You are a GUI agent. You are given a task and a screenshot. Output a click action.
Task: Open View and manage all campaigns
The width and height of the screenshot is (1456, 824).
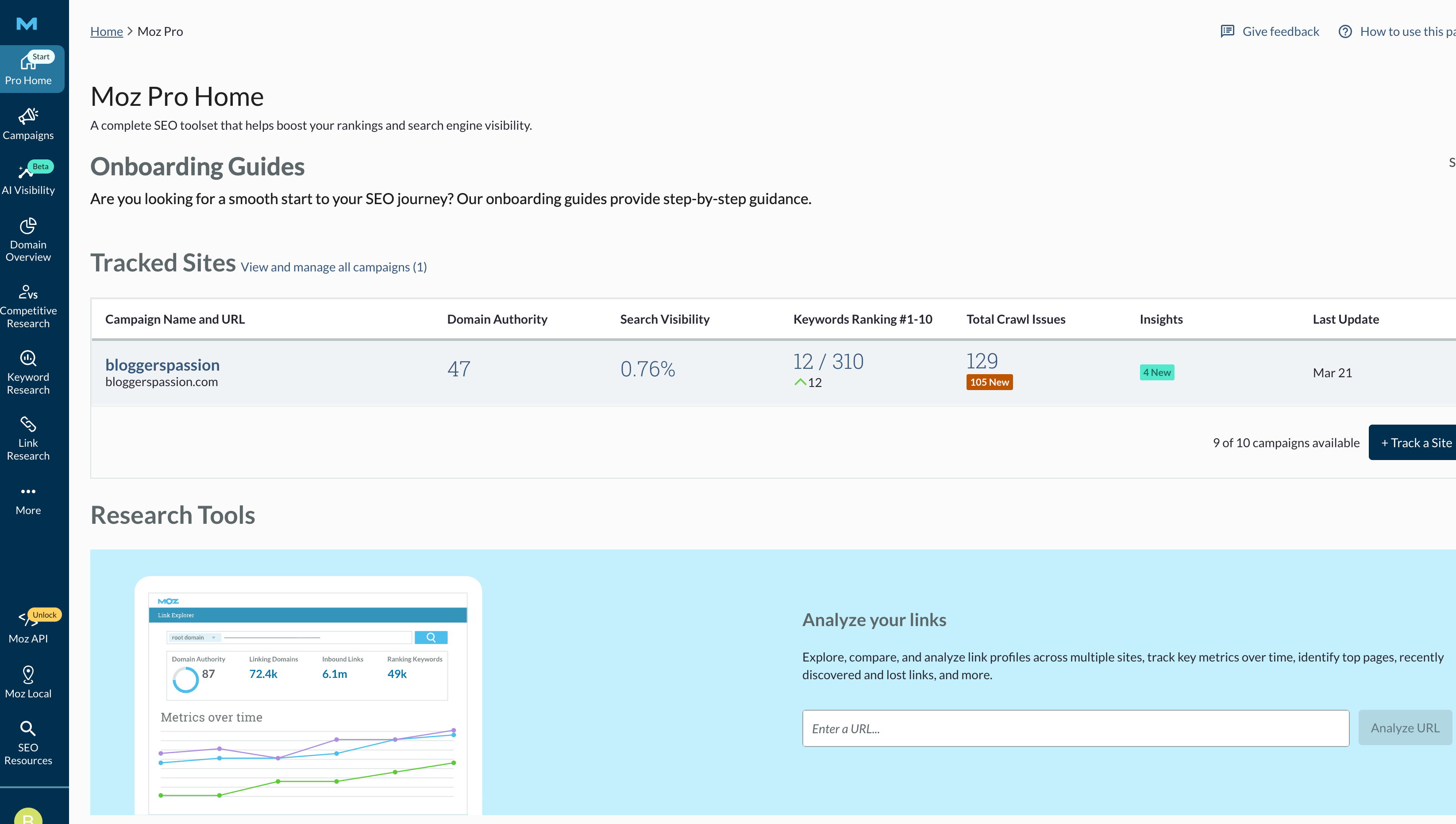333,267
